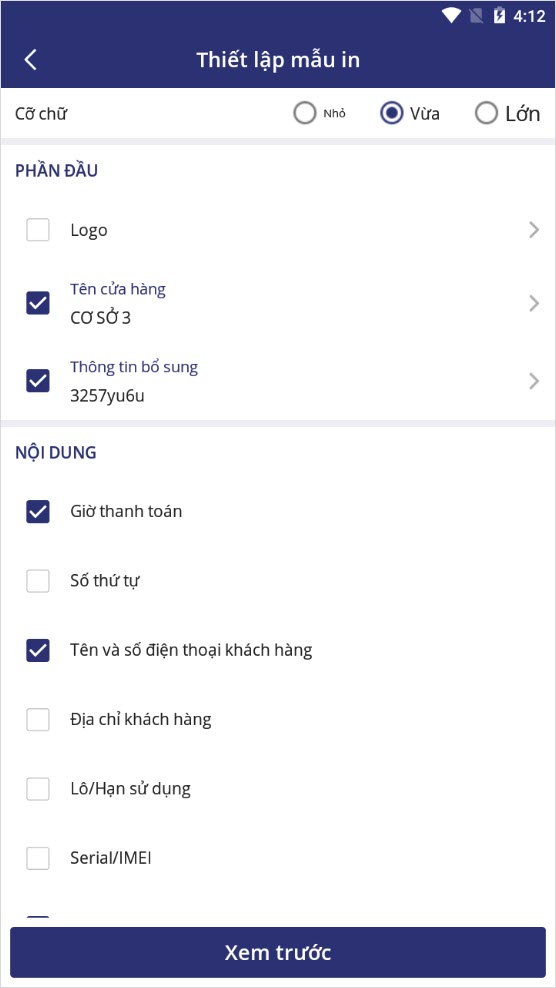Open Logo settings via chevron

(534, 230)
